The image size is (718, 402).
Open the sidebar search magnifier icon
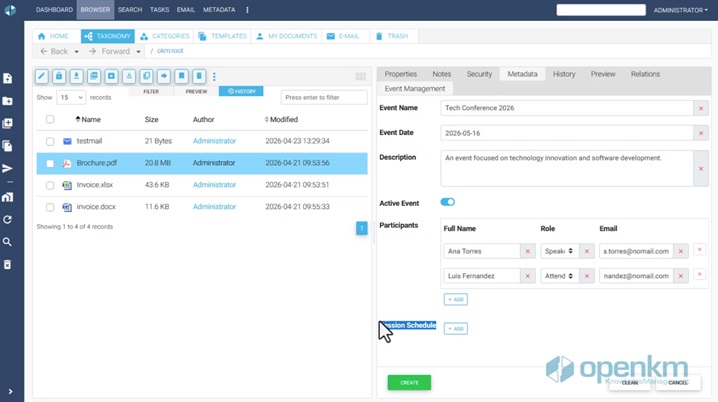(x=7, y=242)
